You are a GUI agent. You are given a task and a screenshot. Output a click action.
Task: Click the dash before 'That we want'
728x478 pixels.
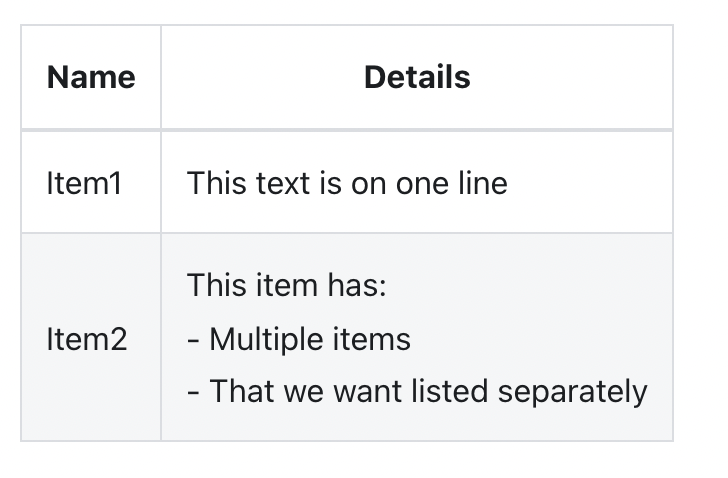tap(193, 394)
